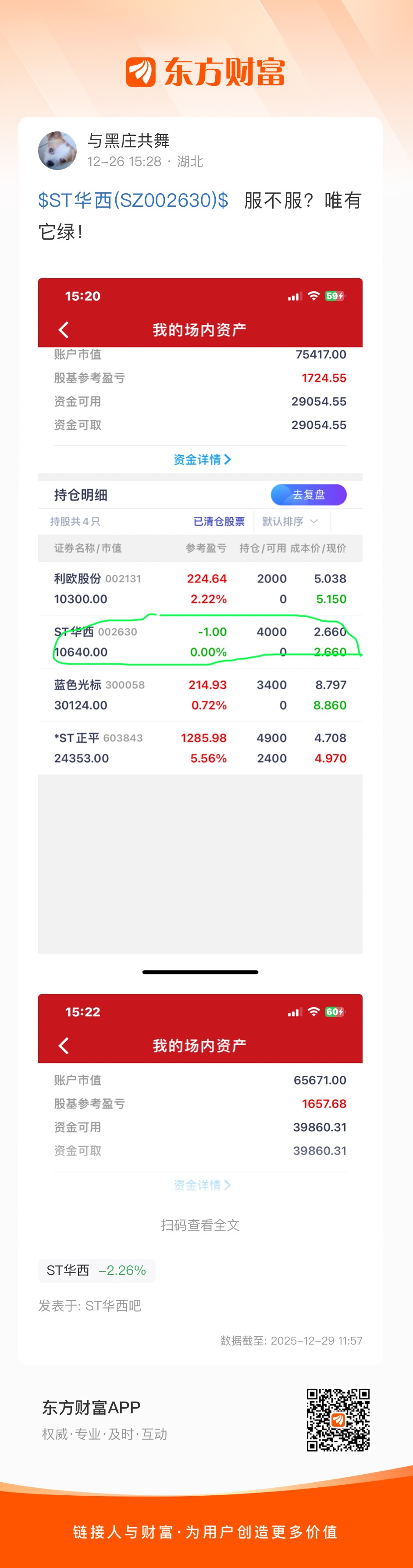The image size is (413, 1568).
Task: Expand the faded 资金详情 chevron in the second screenshot
Action: [x=202, y=1185]
